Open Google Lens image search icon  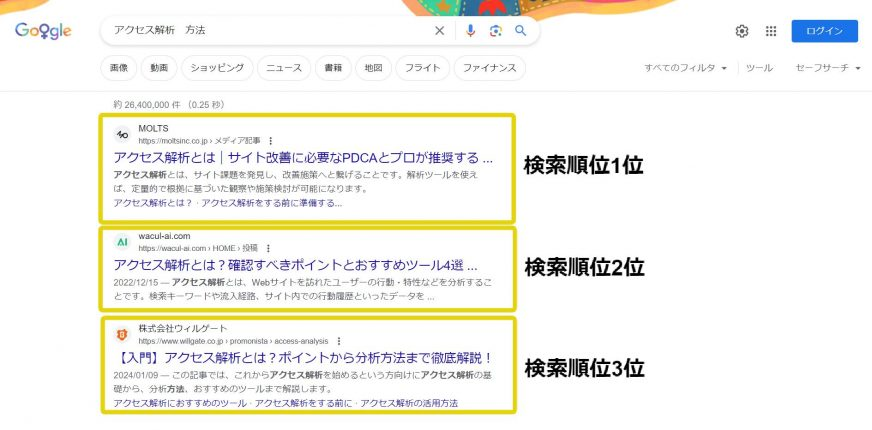pyautogui.click(x=495, y=31)
